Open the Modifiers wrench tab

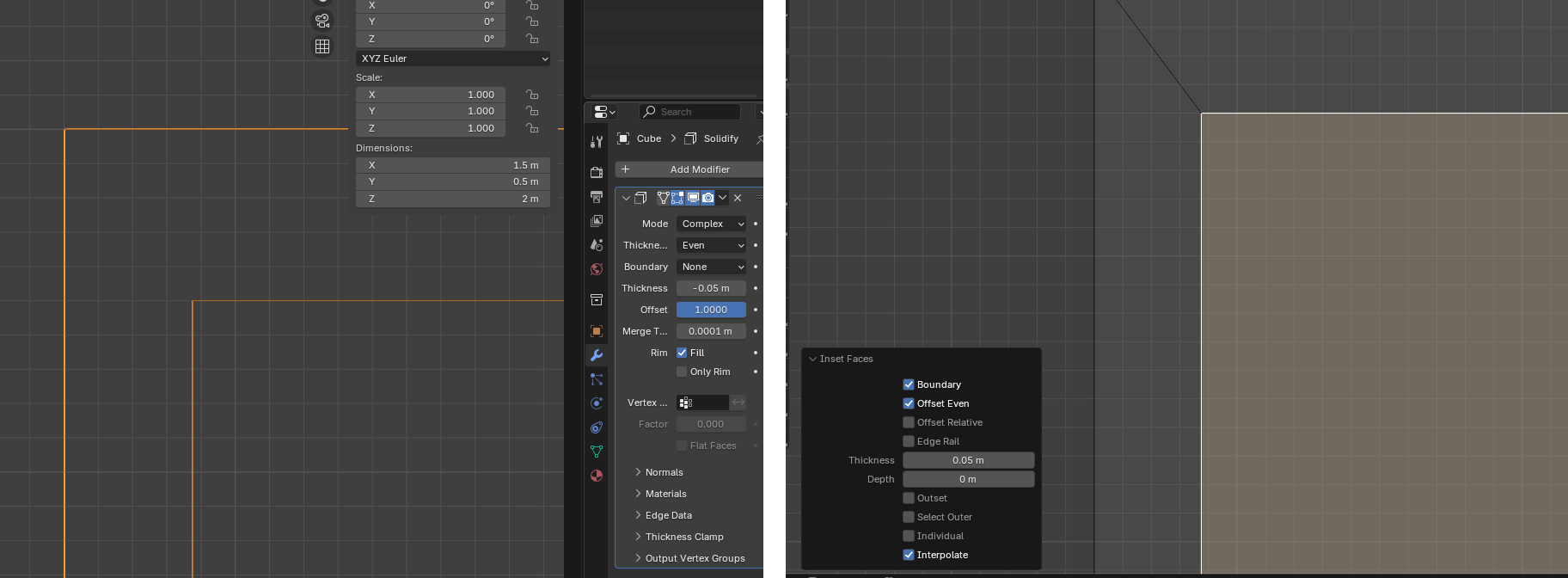click(x=597, y=355)
